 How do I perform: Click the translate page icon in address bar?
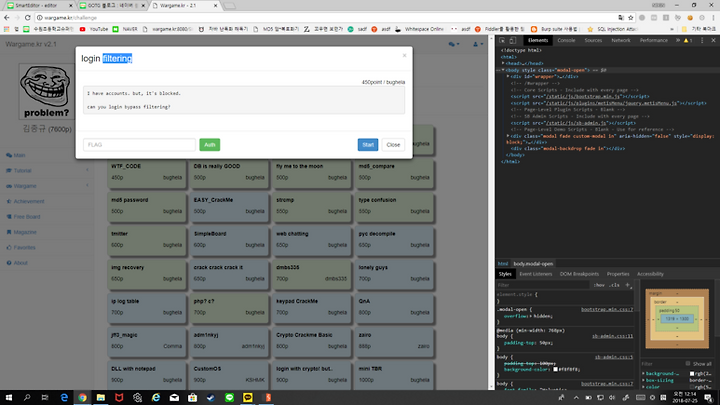click(621, 17)
